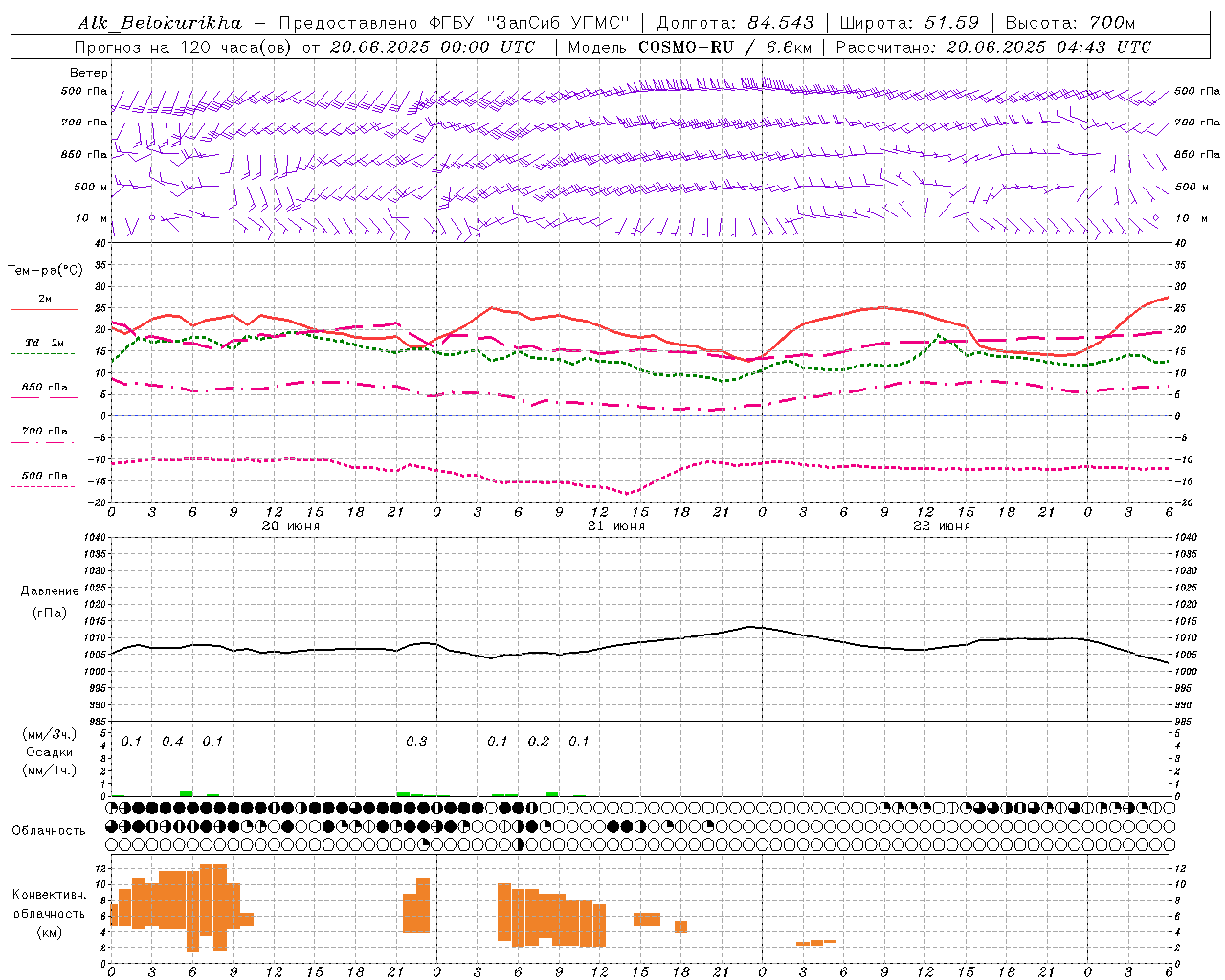Screen dimensions: 1225x980
Task: Click the Ветер panel label
Action: pyautogui.click(x=89, y=73)
